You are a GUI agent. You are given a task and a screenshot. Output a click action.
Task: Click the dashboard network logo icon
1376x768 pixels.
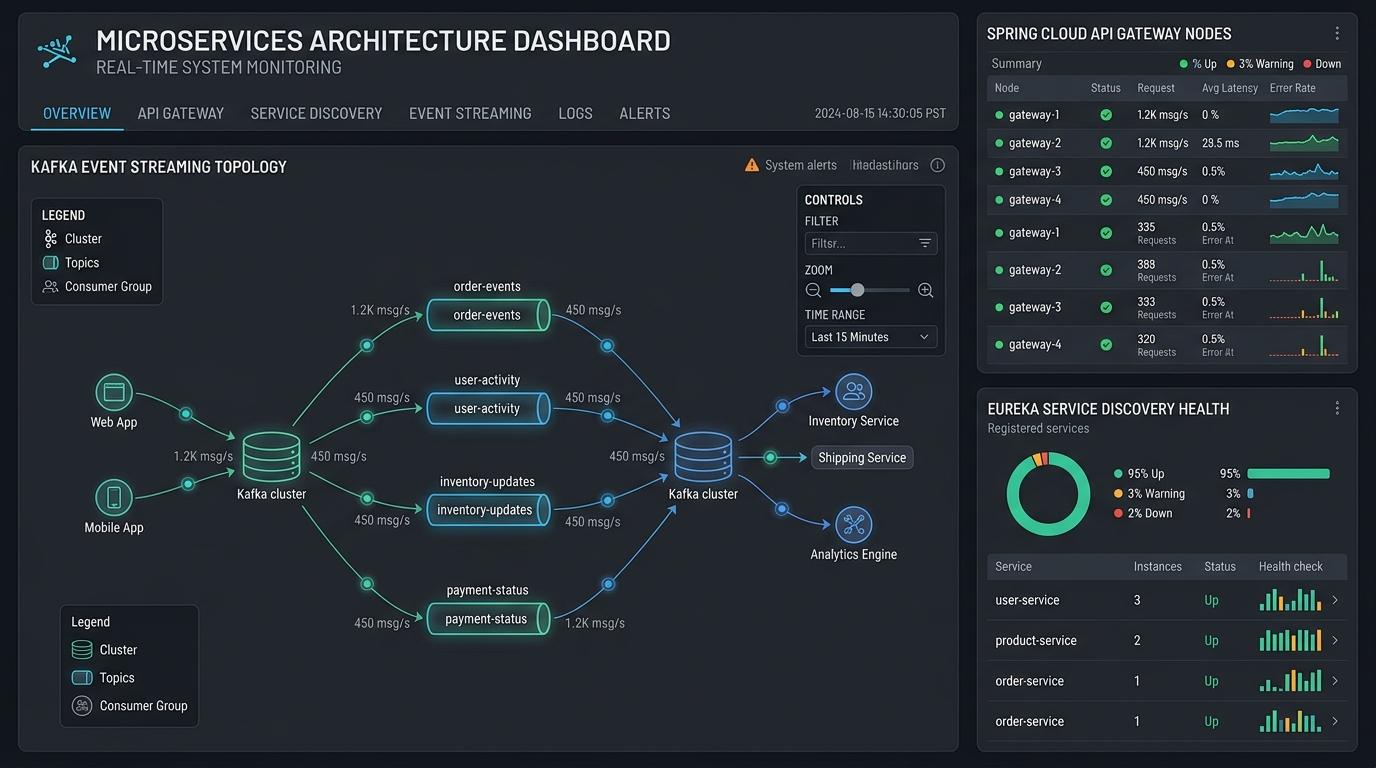click(57, 50)
